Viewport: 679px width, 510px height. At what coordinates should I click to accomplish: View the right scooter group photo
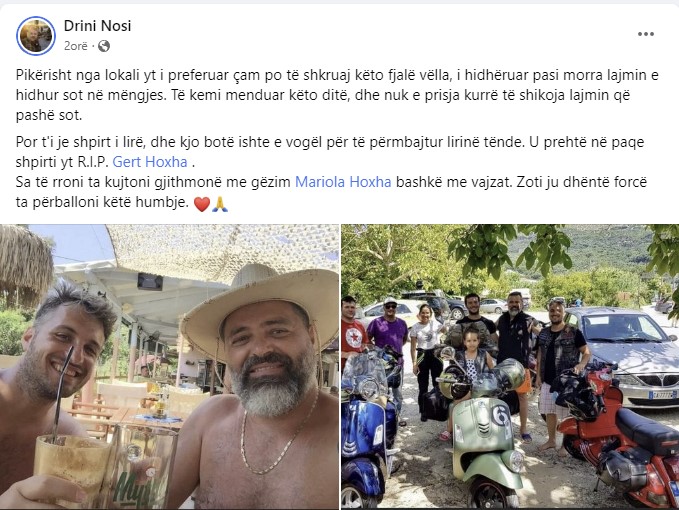[x=510, y=367]
